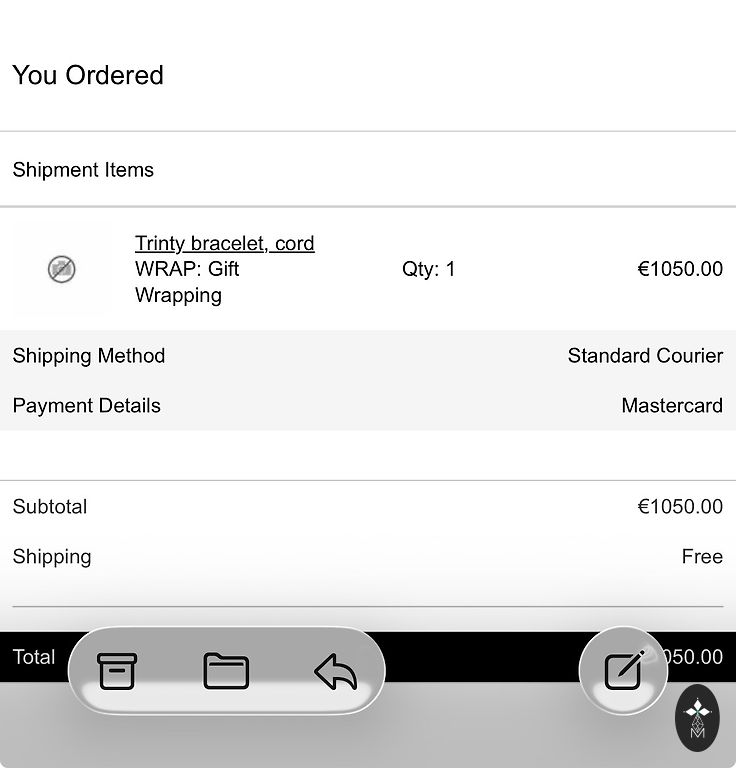Select the Shipment Items section title

coord(83,170)
